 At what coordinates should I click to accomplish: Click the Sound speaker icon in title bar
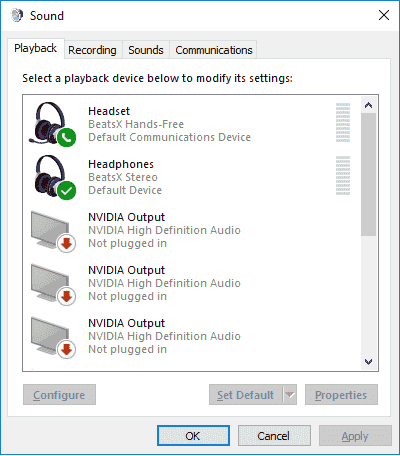click(x=17, y=15)
